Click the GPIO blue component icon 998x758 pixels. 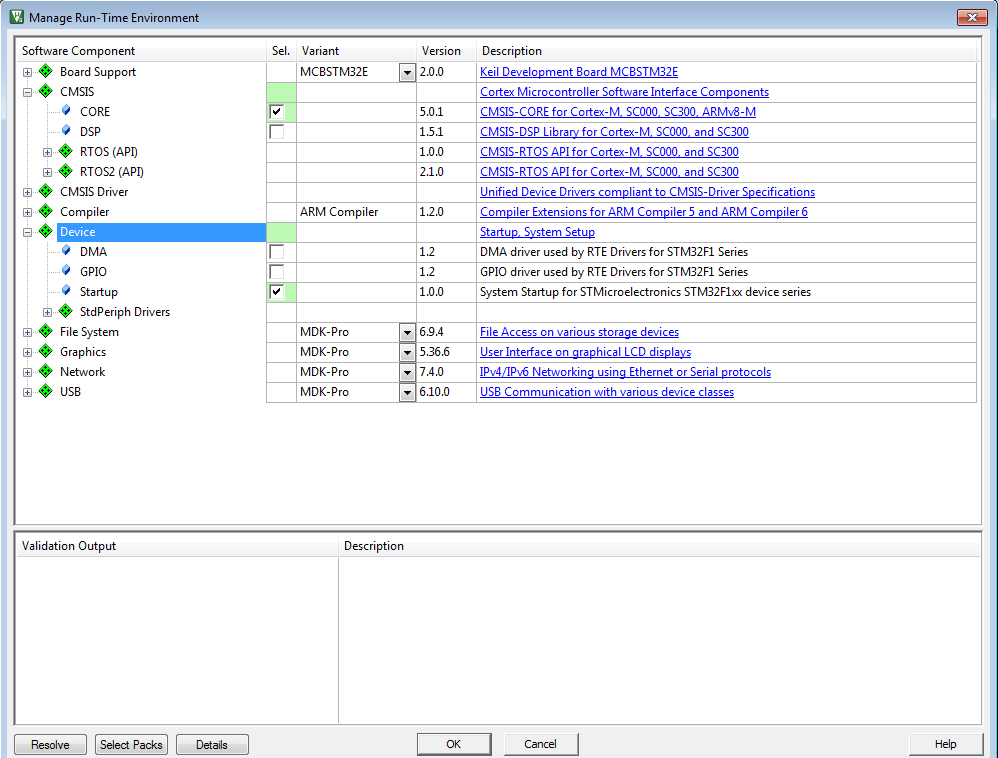(66, 270)
